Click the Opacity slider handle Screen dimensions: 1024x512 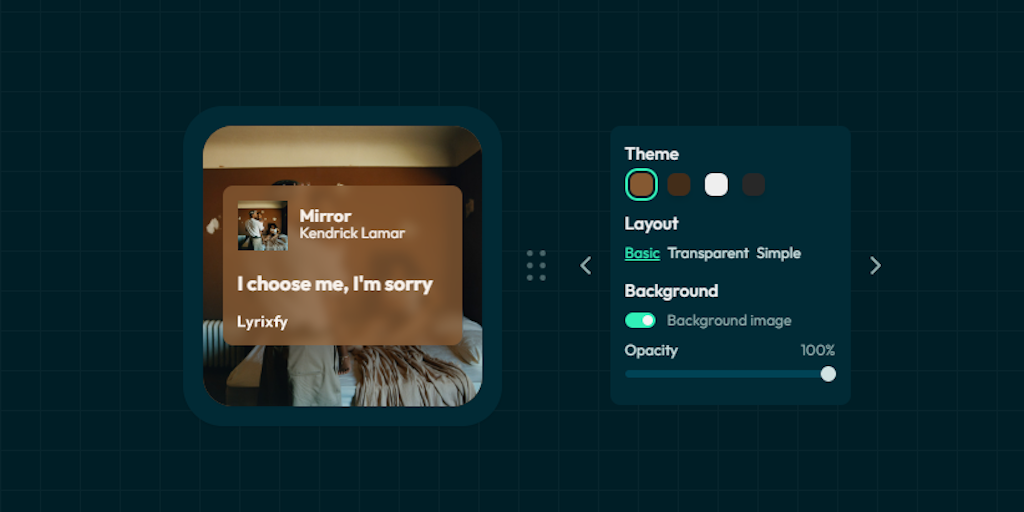pyautogui.click(x=828, y=374)
